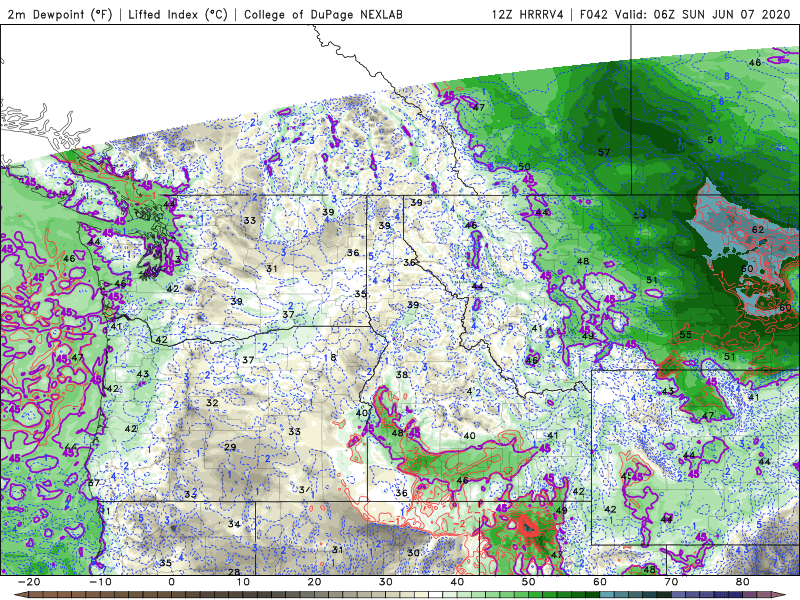800x600 pixels.
Task: Click the 28 dewpoint value on the map
Action: pos(234,572)
